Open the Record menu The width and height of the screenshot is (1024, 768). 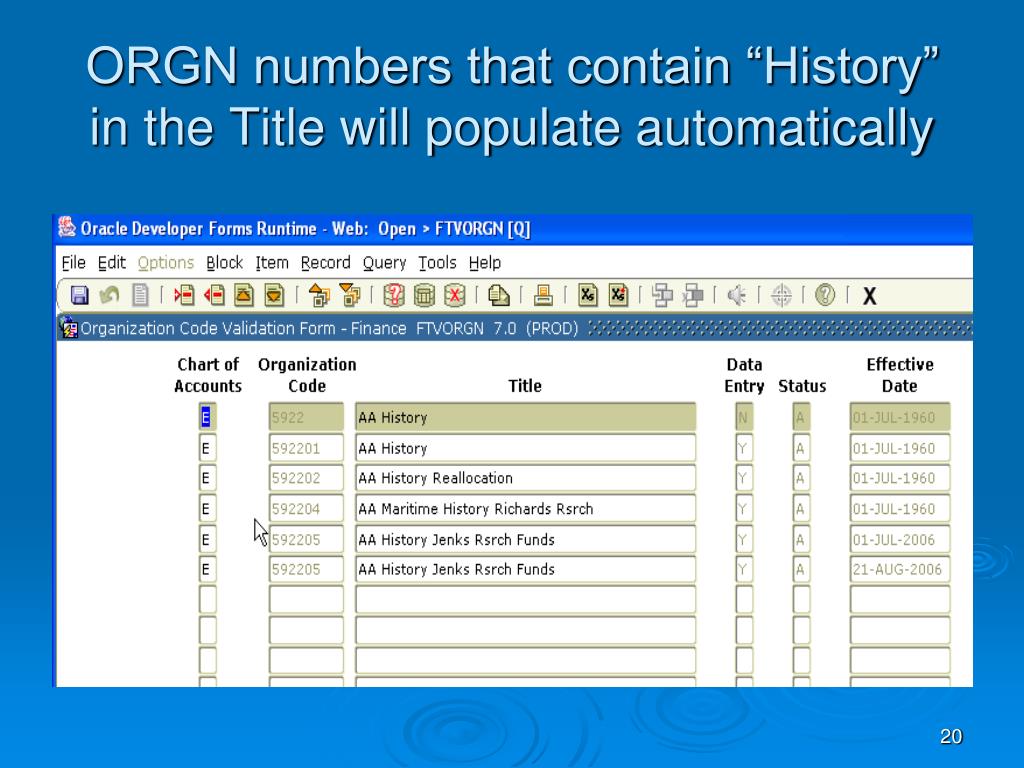point(326,263)
